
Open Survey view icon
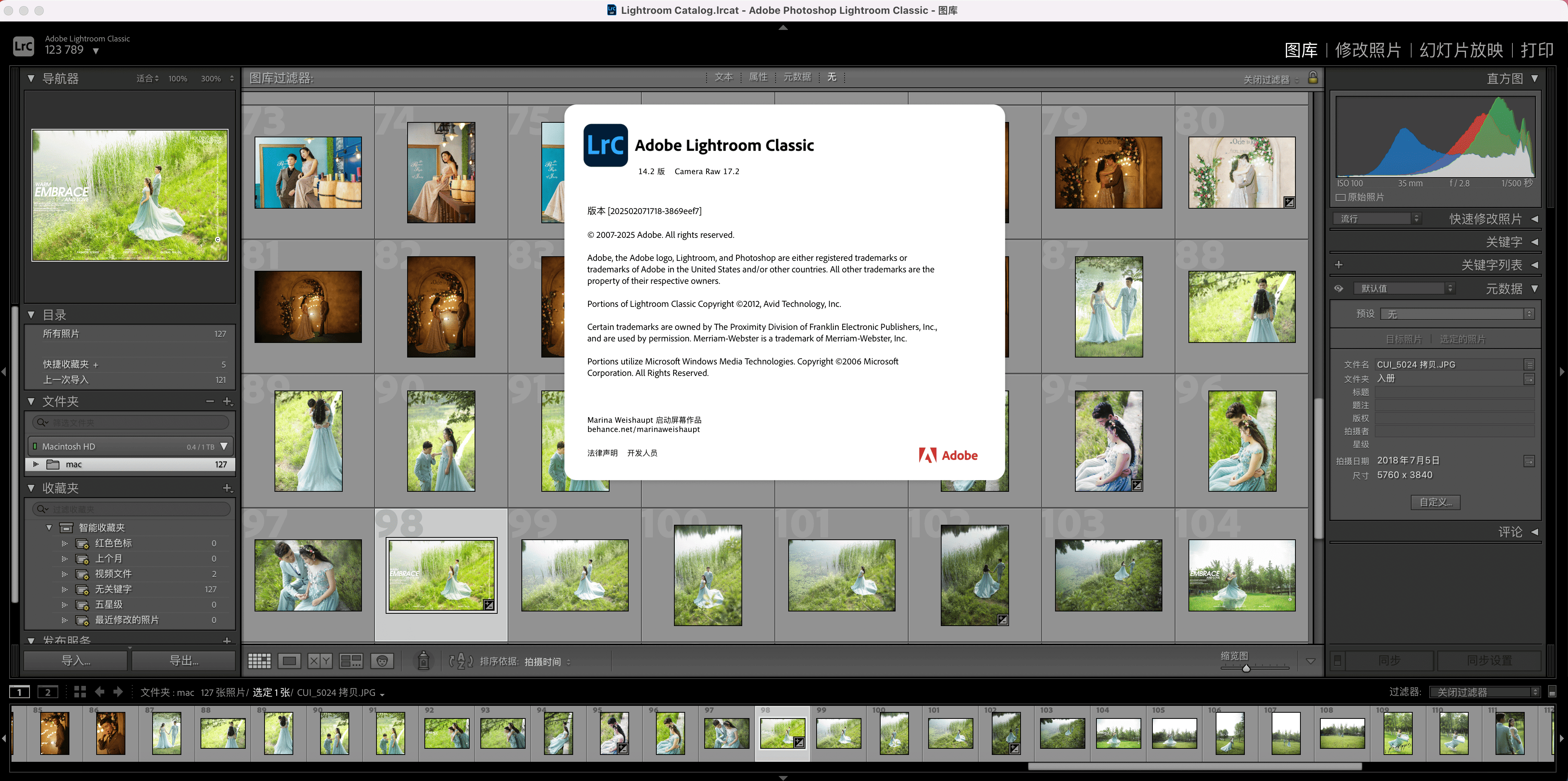(x=351, y=661)
